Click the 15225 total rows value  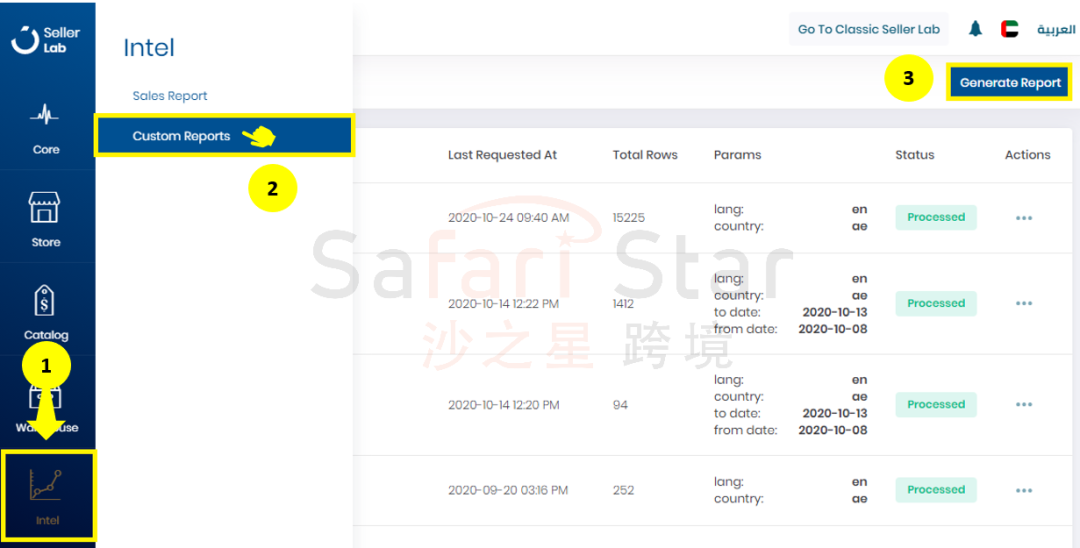tap(628, 218)
